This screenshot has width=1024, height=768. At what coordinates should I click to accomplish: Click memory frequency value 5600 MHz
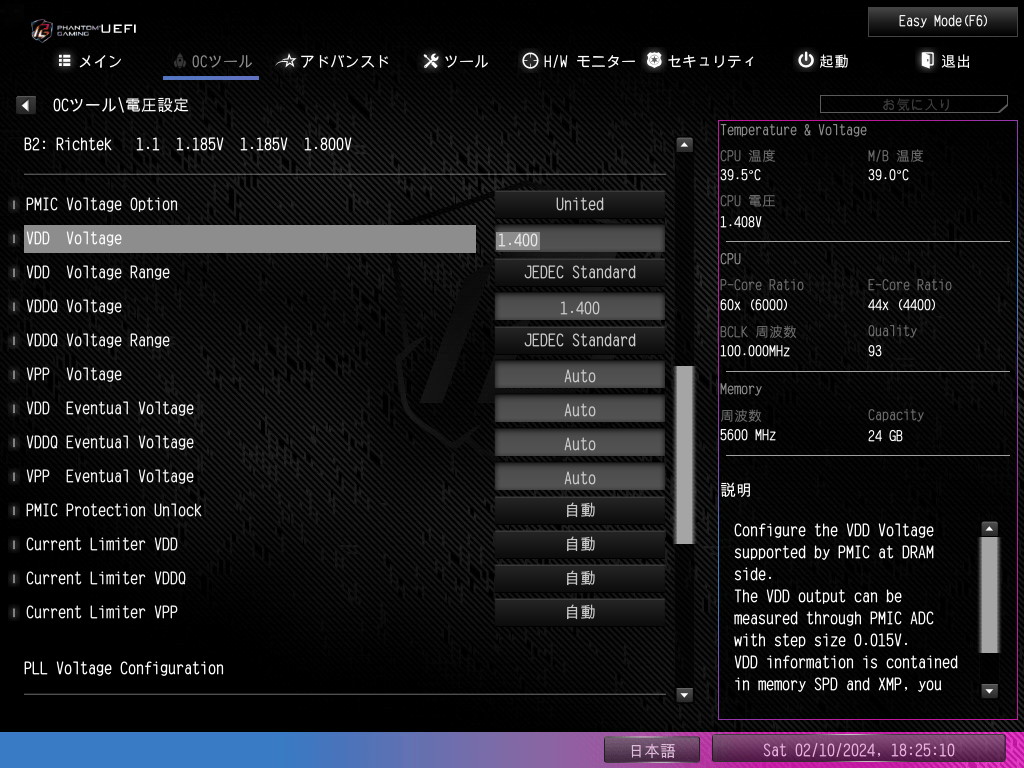click(748, 435)
